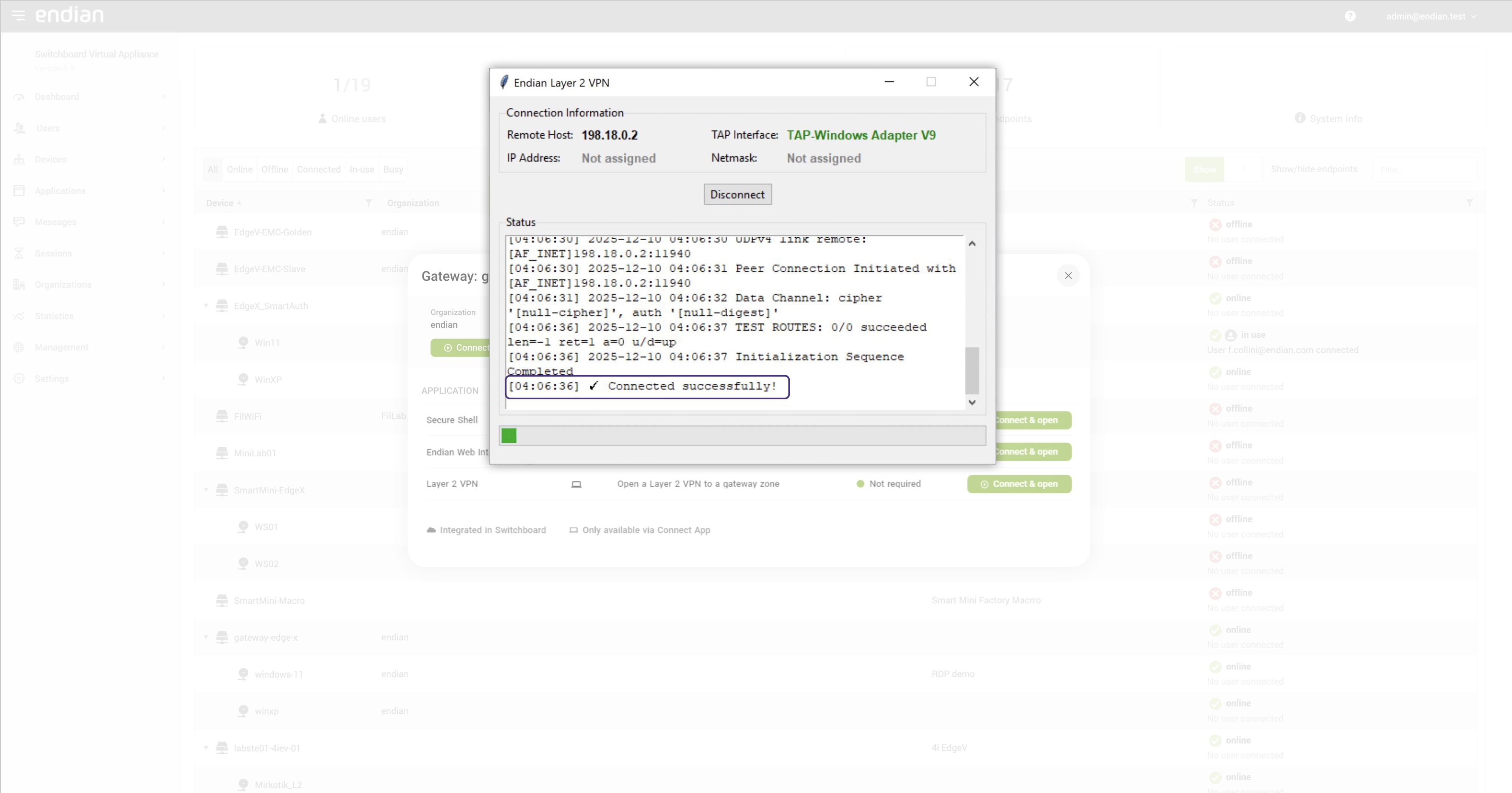
Task: Click the Applications window icon in sidebar
Action: tap(19, 191)
